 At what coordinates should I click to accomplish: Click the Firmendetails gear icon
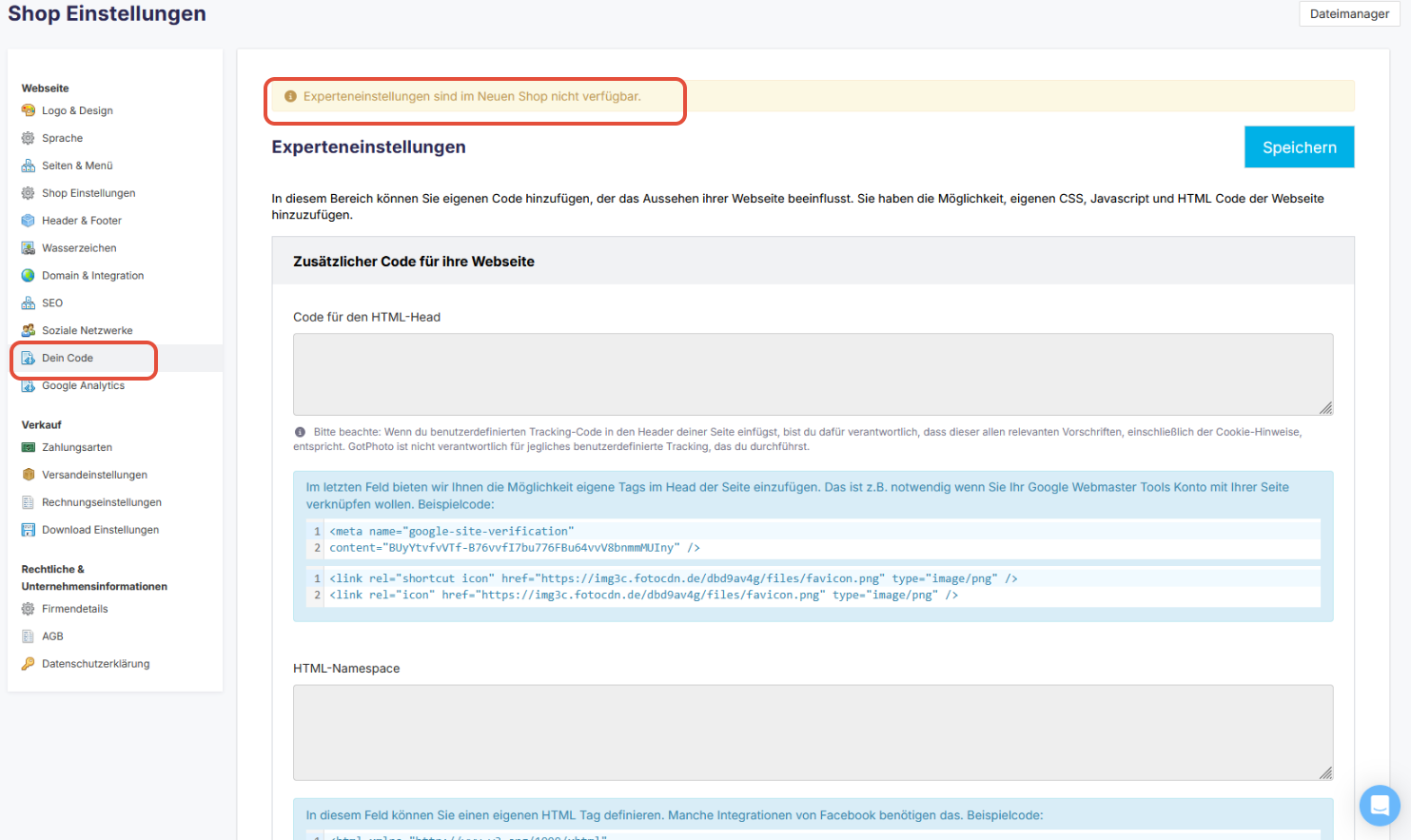pos(29,609)
